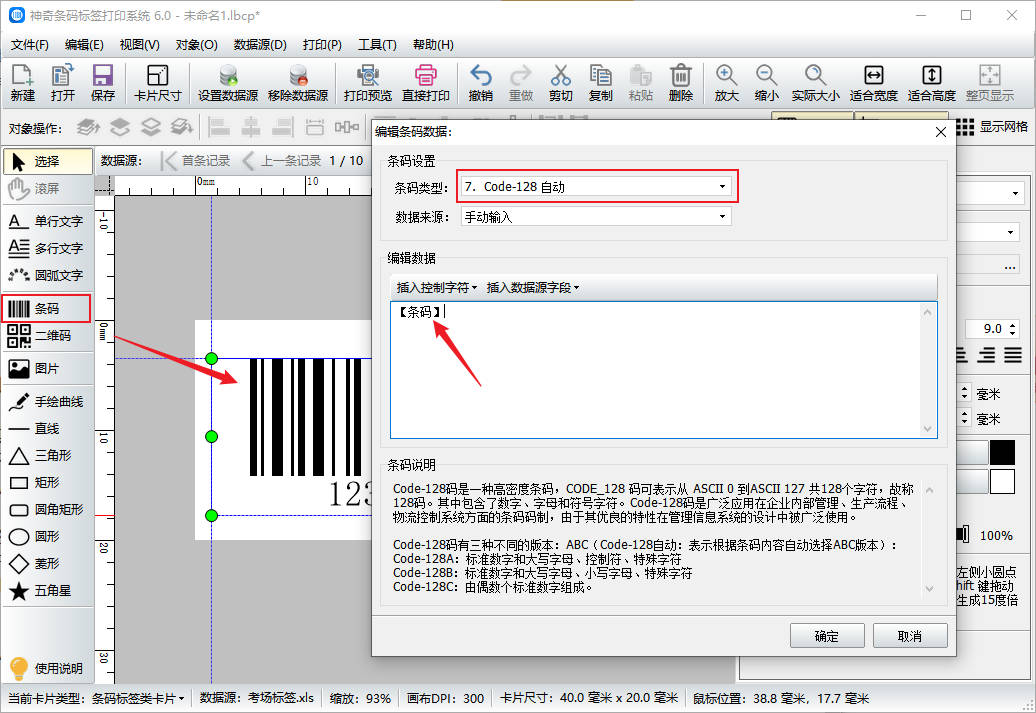Open the 工具(T) menu

pos(377,44)
